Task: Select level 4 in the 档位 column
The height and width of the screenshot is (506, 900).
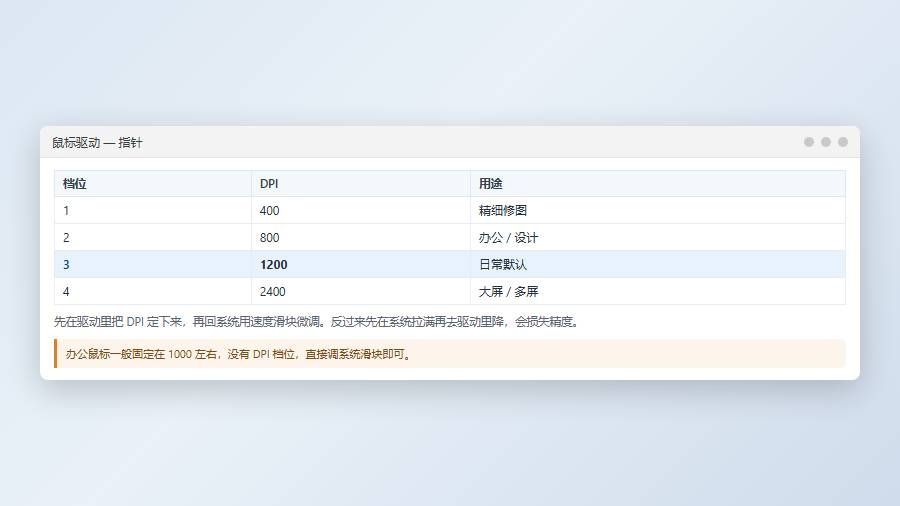Action: pos(153,291)
